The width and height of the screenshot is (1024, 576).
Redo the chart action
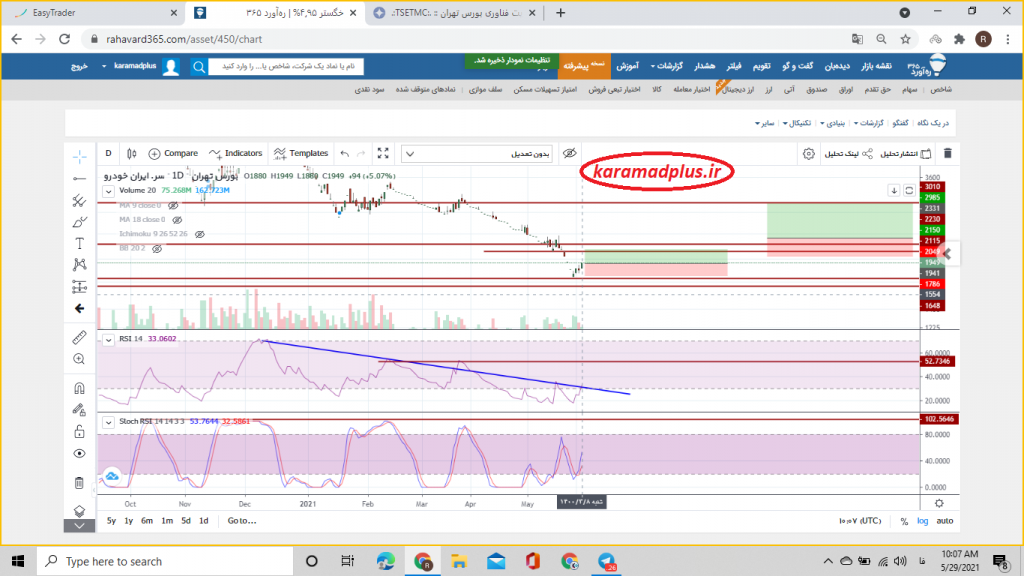click(361, 153)
